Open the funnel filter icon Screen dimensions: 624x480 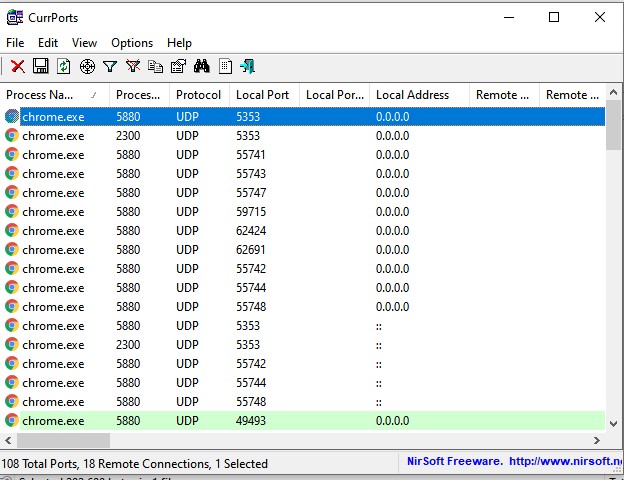click(x=110, y=66)
